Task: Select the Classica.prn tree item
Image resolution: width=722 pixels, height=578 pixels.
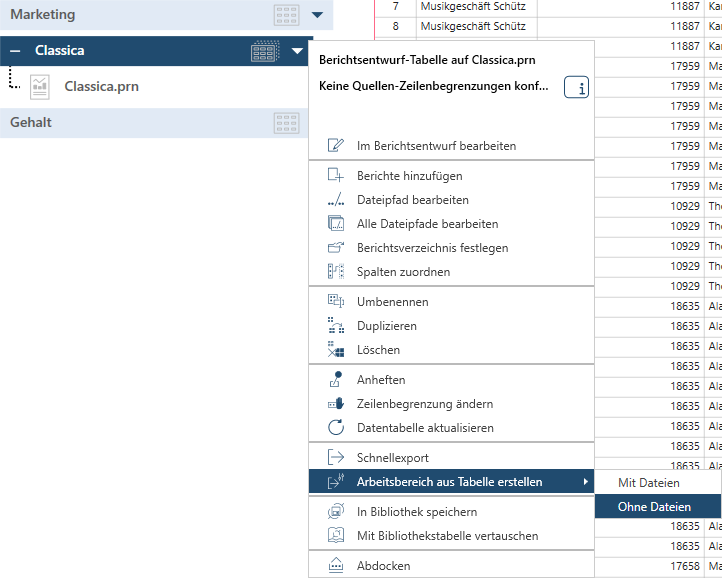Action: point(101,86)
